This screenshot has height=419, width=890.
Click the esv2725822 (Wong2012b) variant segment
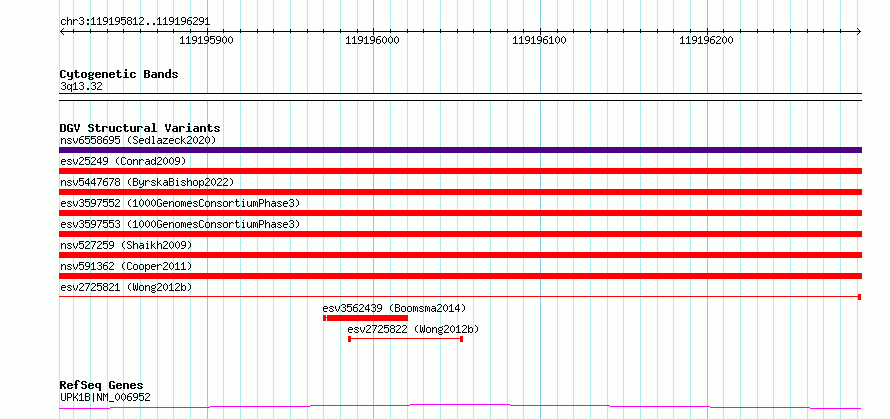405,339
